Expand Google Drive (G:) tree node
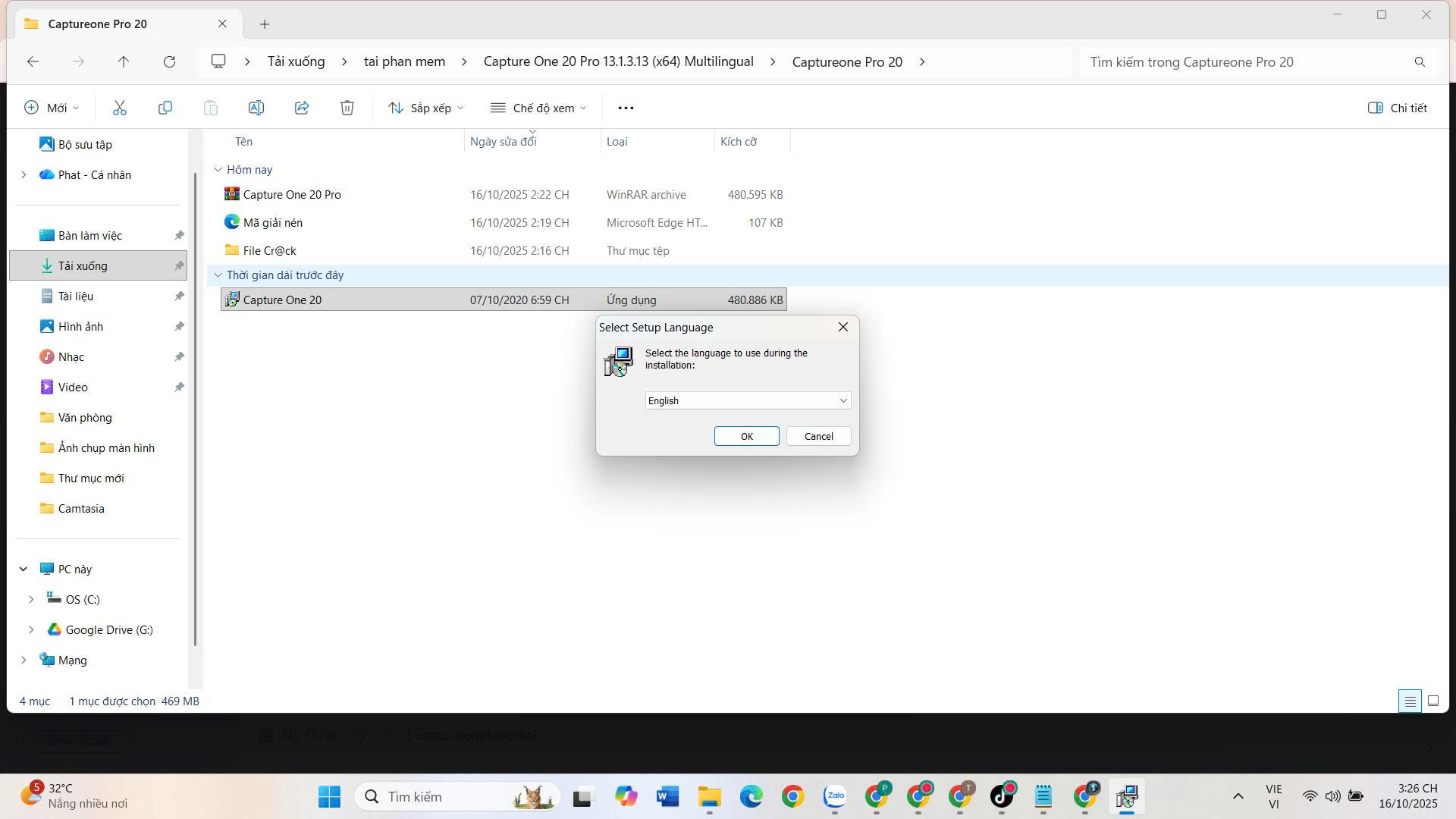 (31, 629)
